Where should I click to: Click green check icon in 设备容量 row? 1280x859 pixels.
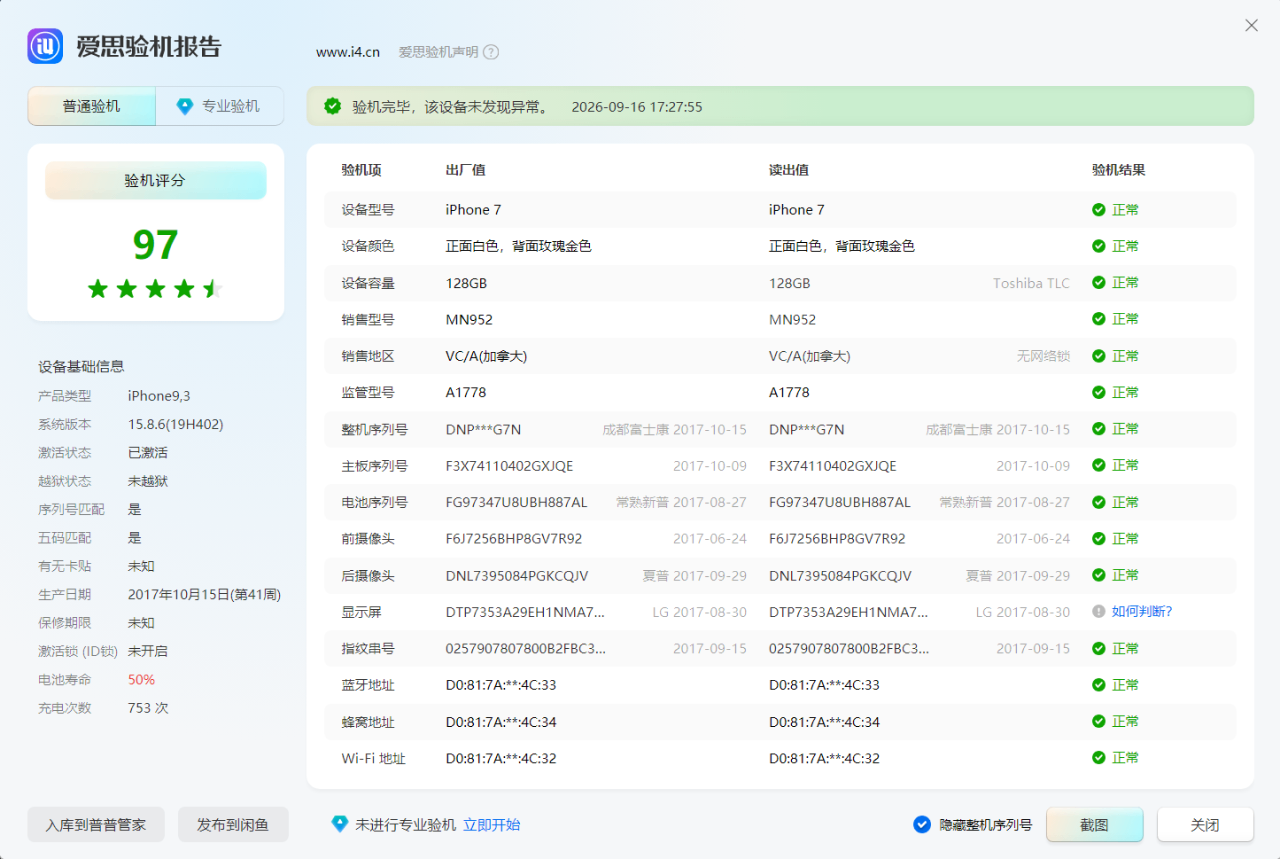(x=1098, y=283)
